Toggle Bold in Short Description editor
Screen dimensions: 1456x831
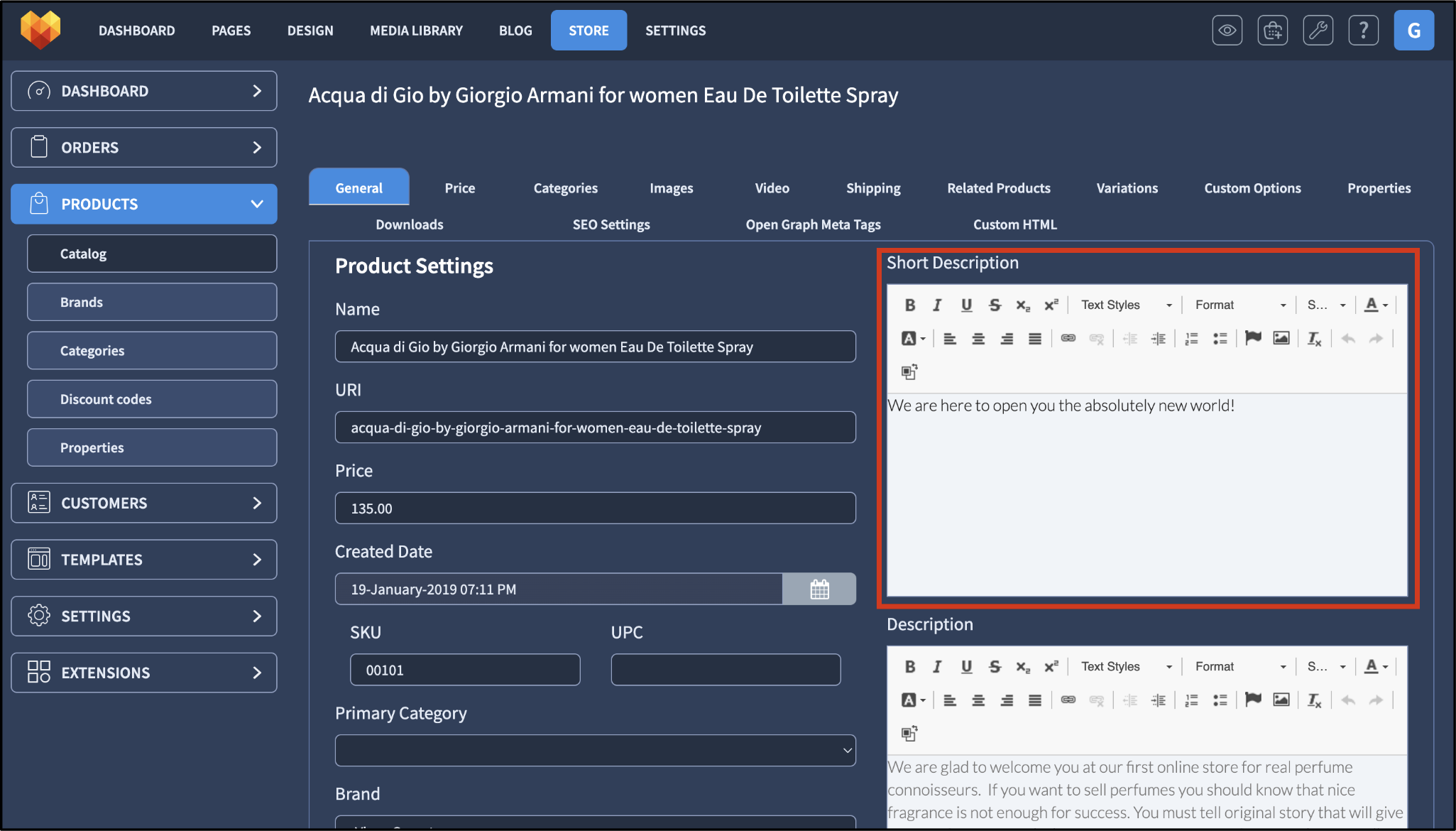pos(909,305)
